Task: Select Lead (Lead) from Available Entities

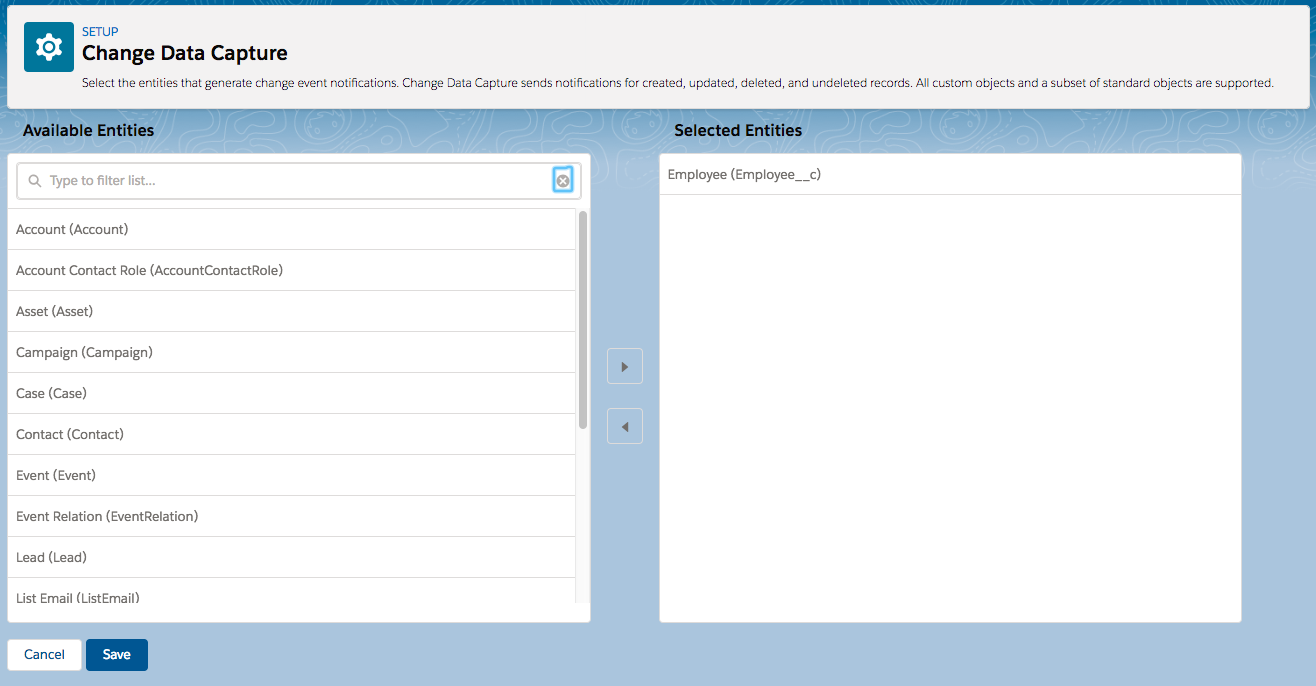Action: coord(49,557)
